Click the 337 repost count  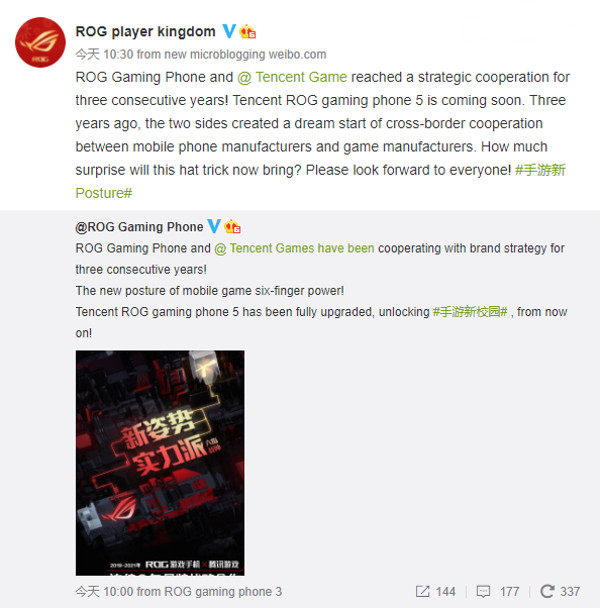click(570, 591)
